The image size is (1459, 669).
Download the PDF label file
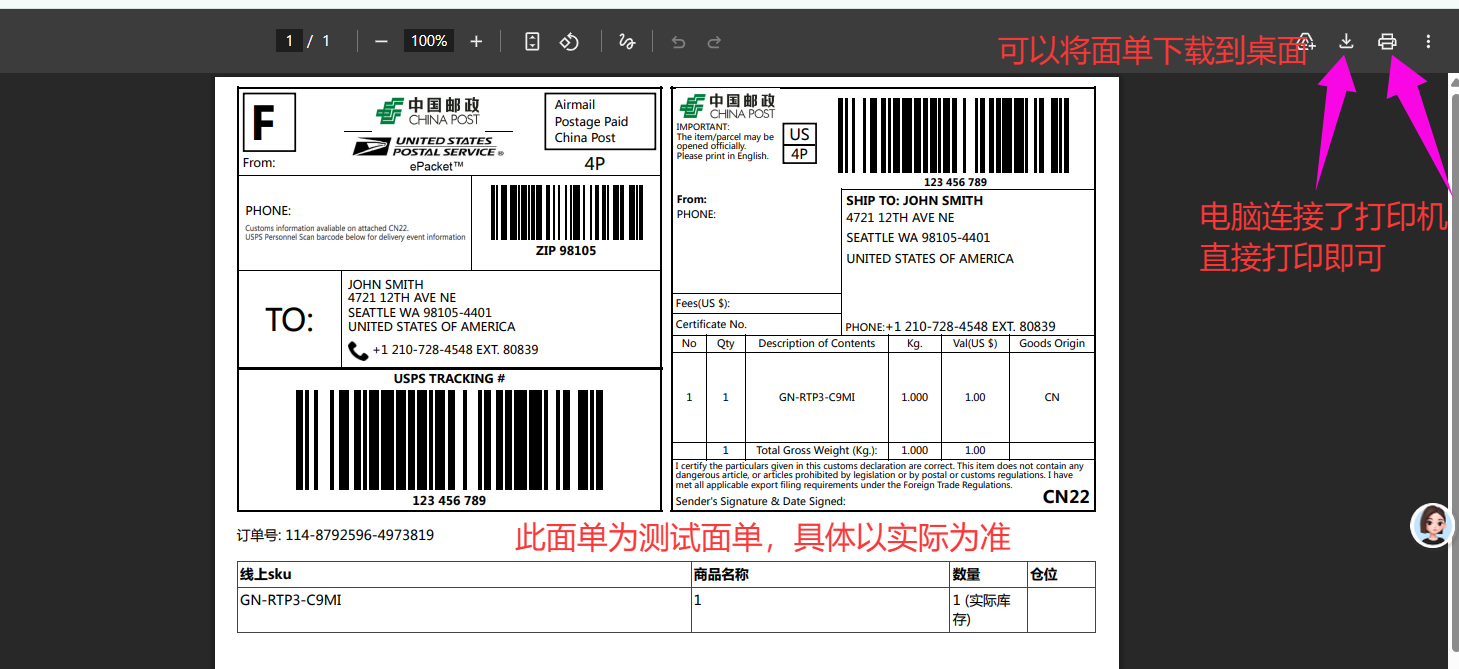click(x=1346, y=41)
